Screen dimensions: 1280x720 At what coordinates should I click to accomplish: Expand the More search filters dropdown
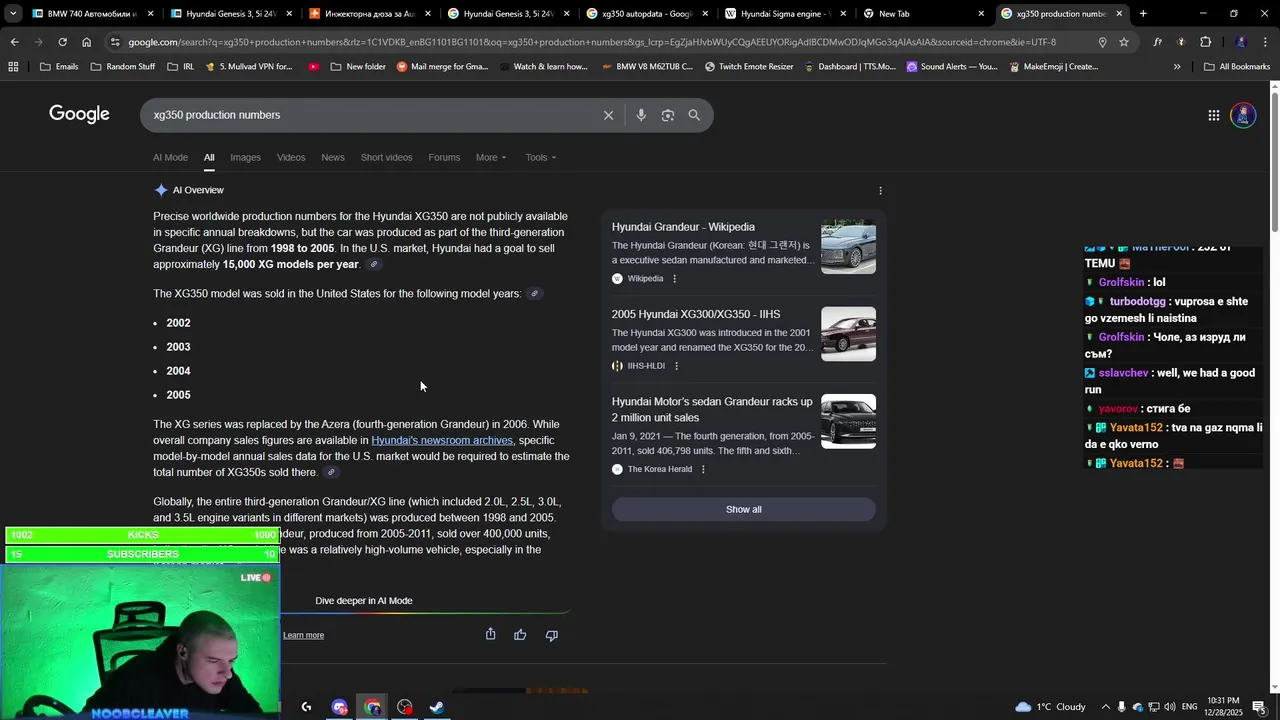click(x=491, y=157)
